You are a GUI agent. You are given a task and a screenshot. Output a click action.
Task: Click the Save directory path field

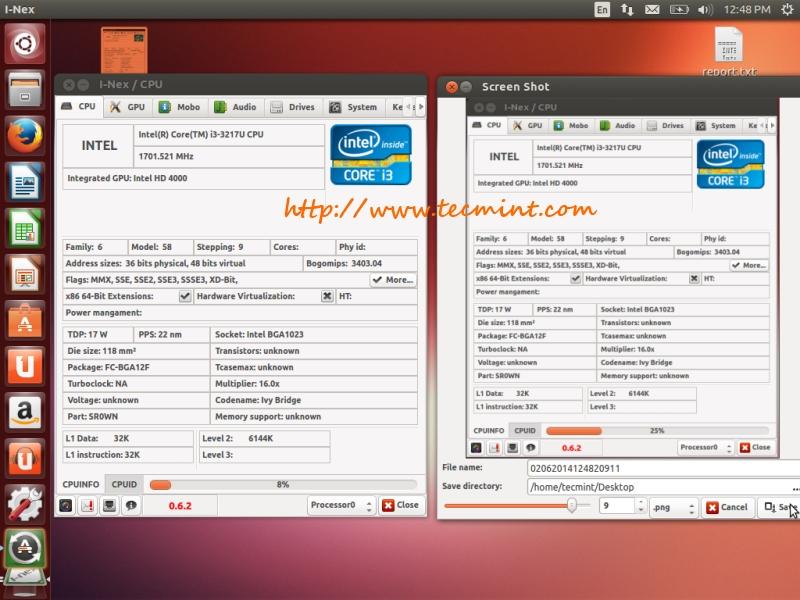click(659, 487)
